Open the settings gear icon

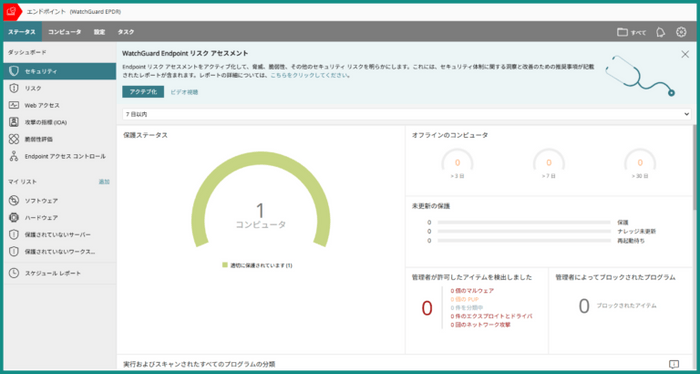coord(681,32)
